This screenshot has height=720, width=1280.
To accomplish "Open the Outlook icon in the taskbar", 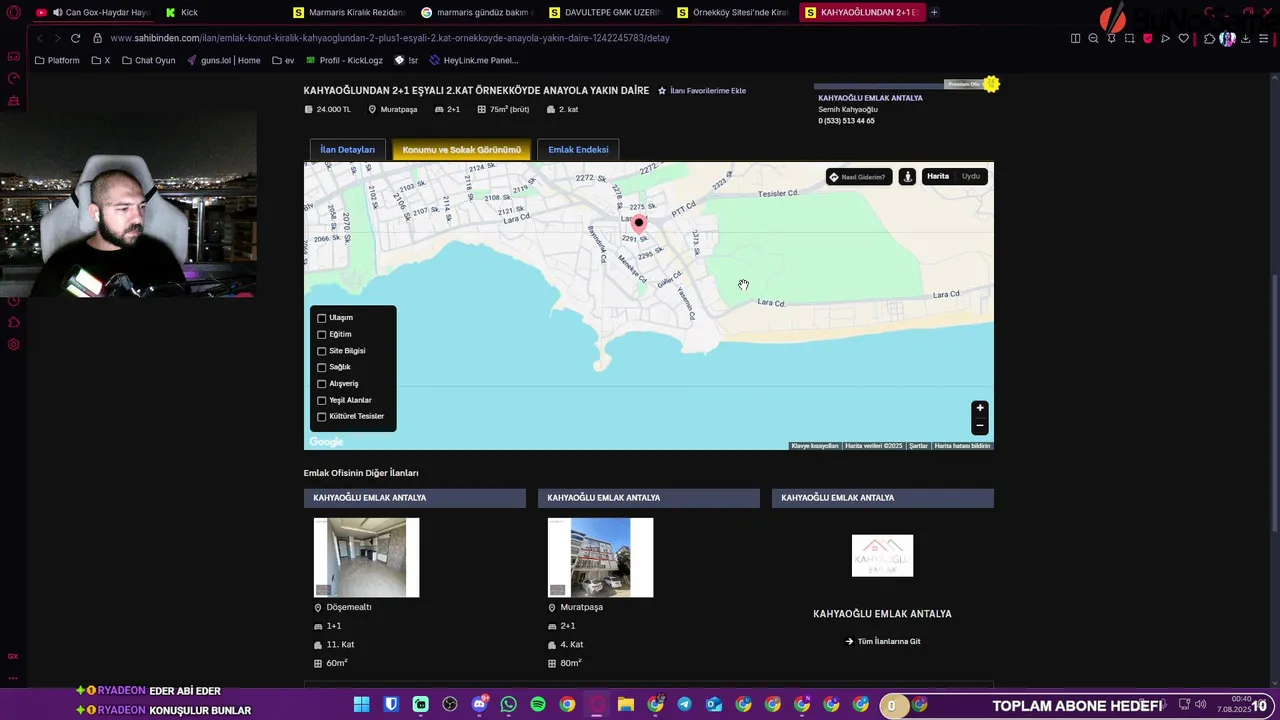I will point(714,705).
